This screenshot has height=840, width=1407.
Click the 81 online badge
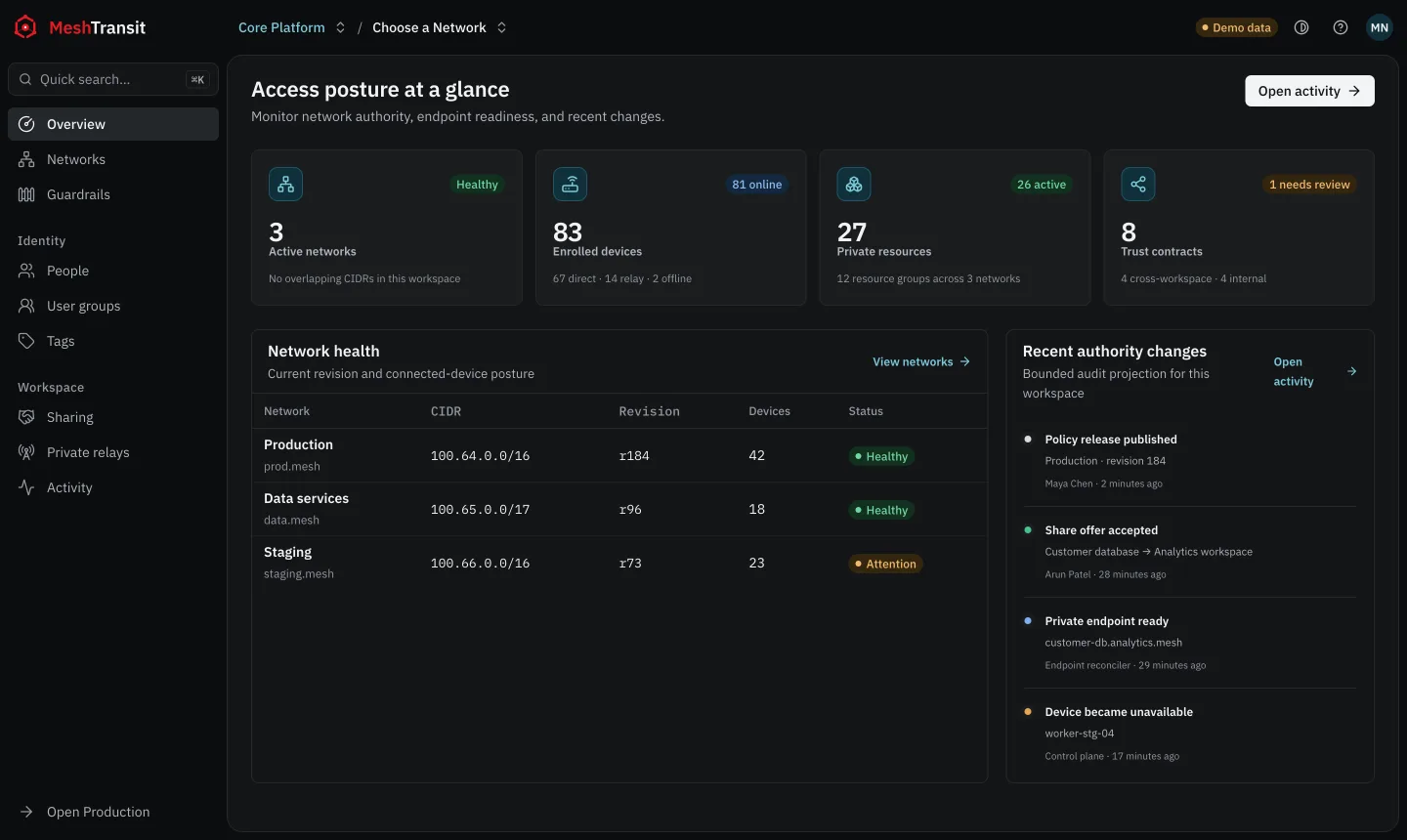point(756,185)
